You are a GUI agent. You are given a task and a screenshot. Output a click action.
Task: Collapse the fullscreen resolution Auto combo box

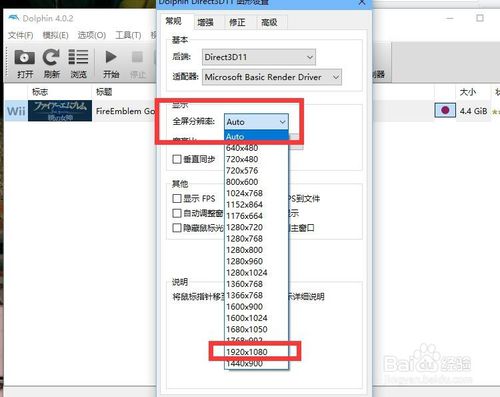pos(256,122)
